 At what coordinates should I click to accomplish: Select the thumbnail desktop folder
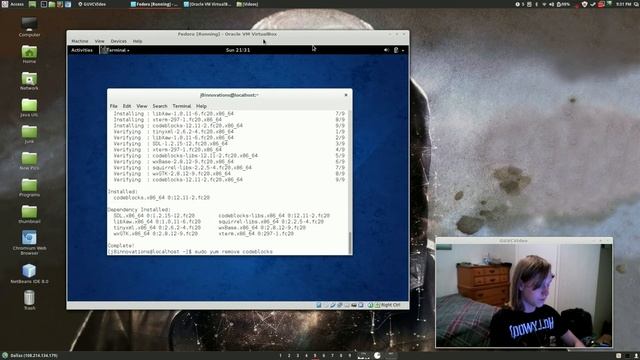29,214
